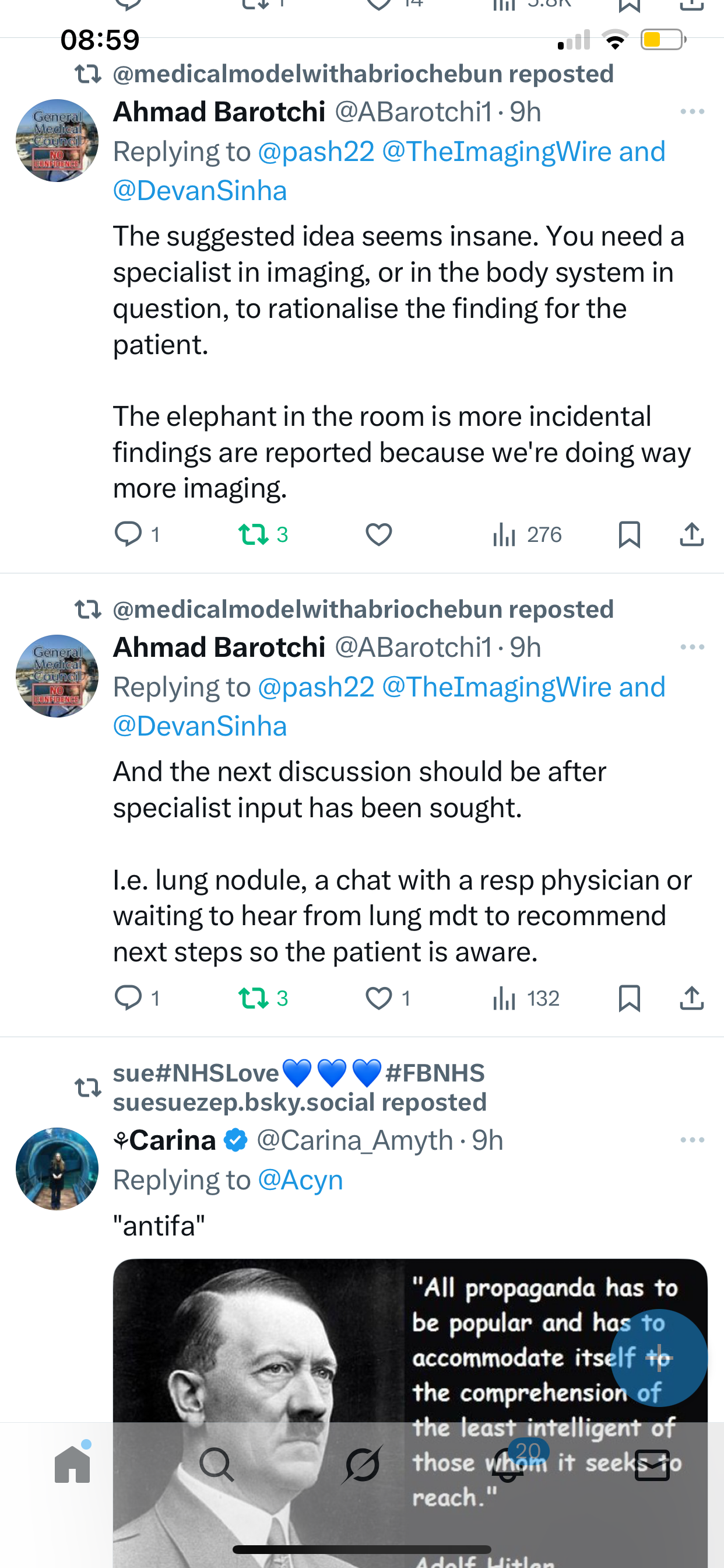Undo repost on the incidental findings tweet
Viewport: 724px width, 1568px height.
point(253,534)
